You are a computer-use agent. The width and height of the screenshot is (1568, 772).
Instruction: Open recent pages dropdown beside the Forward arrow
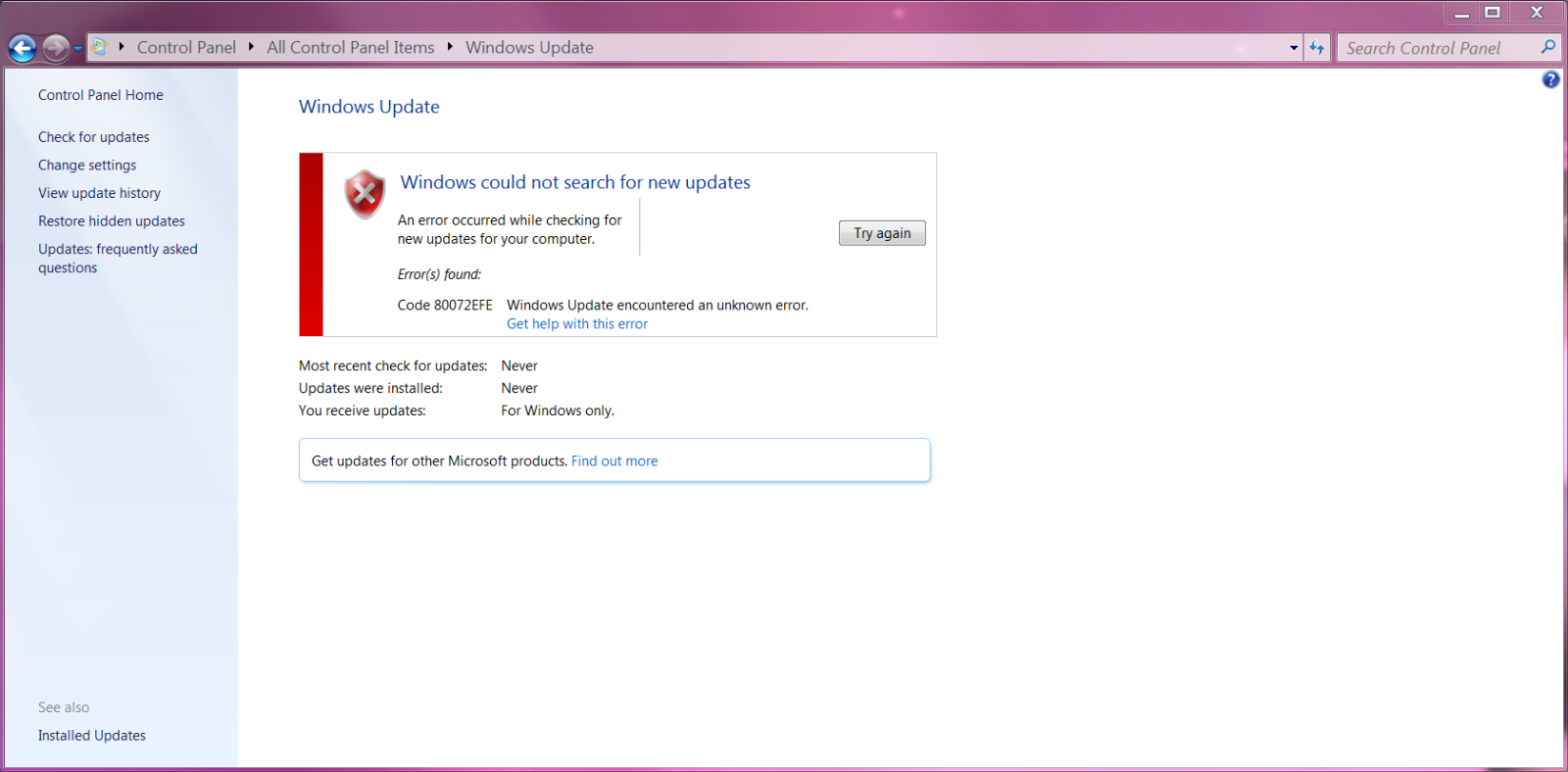tap(78, 48)
